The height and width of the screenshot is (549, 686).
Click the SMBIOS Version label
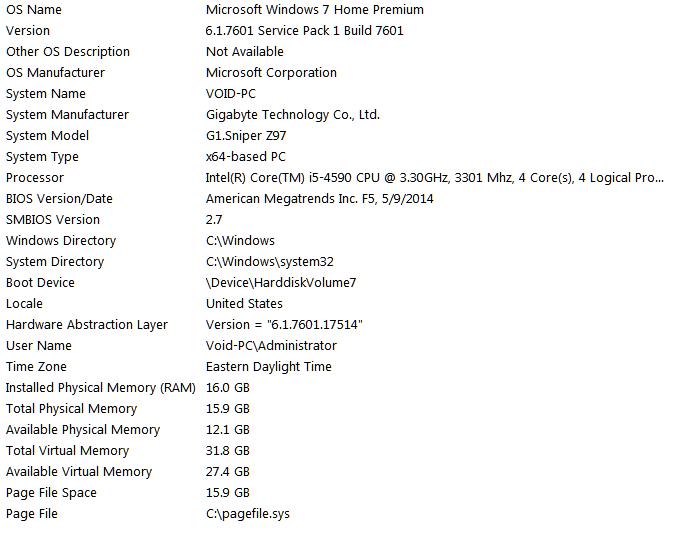coord(53,220)
